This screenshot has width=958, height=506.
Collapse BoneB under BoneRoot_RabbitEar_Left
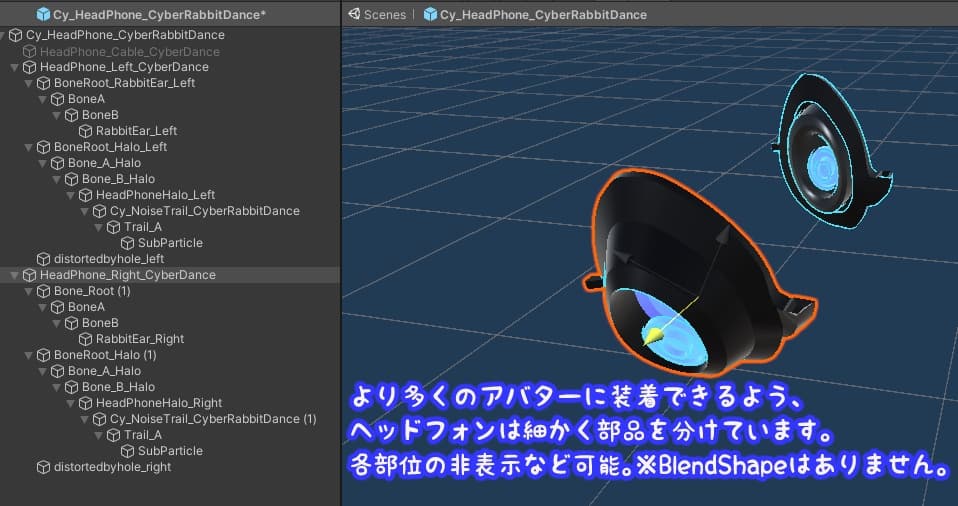[57, 115]
